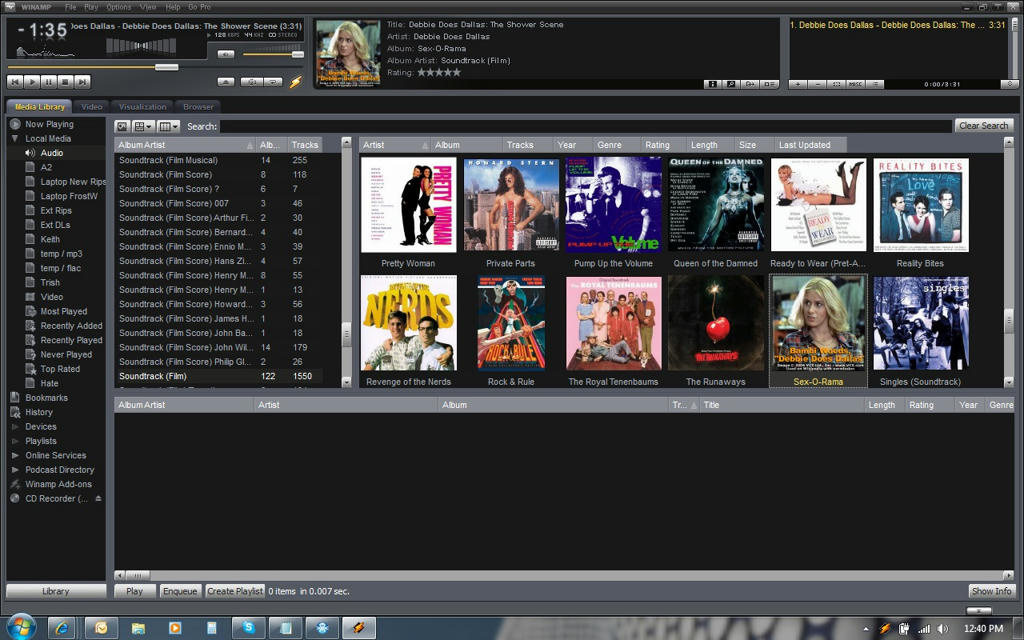Switch to the Visualization tab
Viewport: 1024px width, 640px height.
click(142, 106)
